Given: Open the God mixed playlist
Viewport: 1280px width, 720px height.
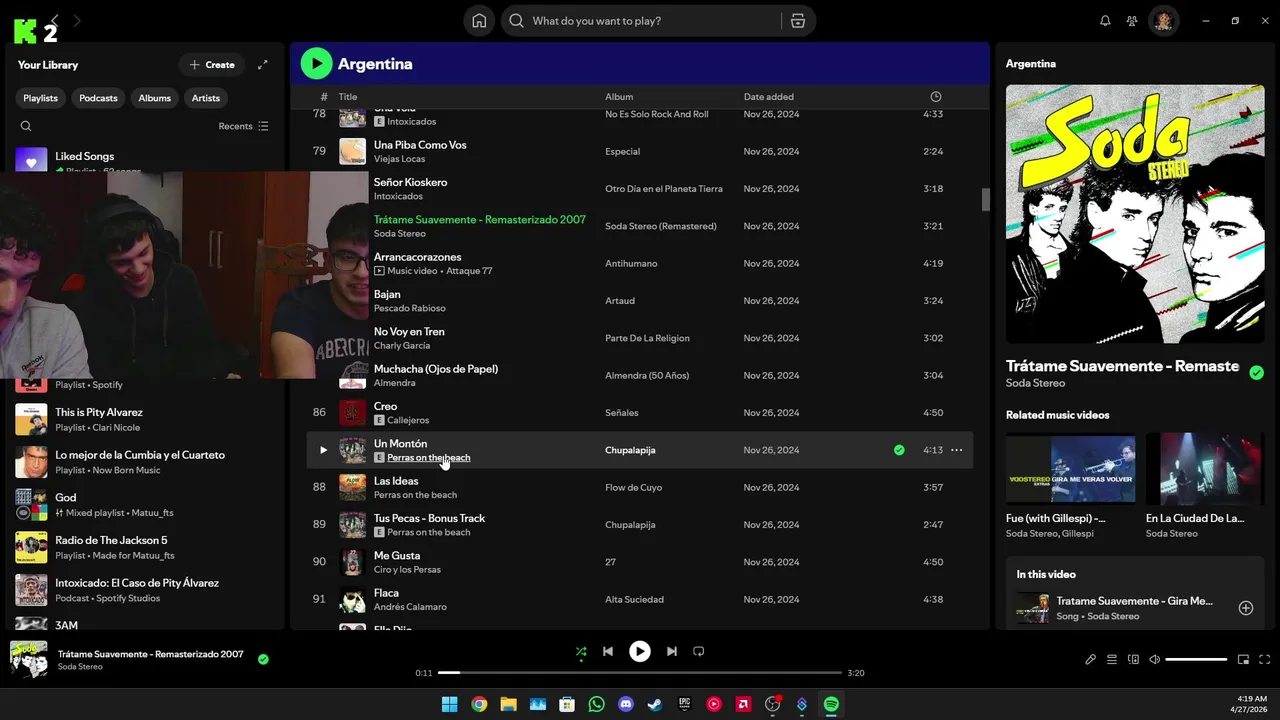Looking at the screenshot, I should (x=145, y=505).
